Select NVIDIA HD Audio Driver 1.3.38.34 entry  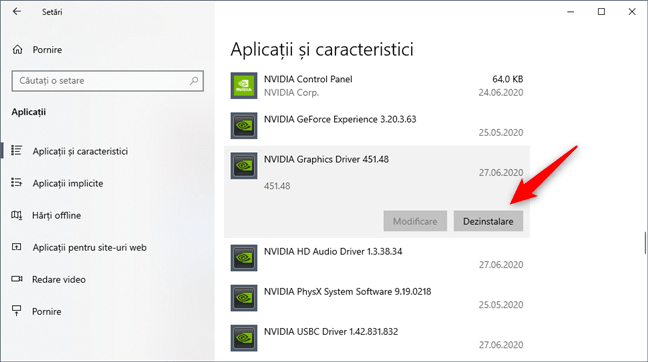(333, 251)
